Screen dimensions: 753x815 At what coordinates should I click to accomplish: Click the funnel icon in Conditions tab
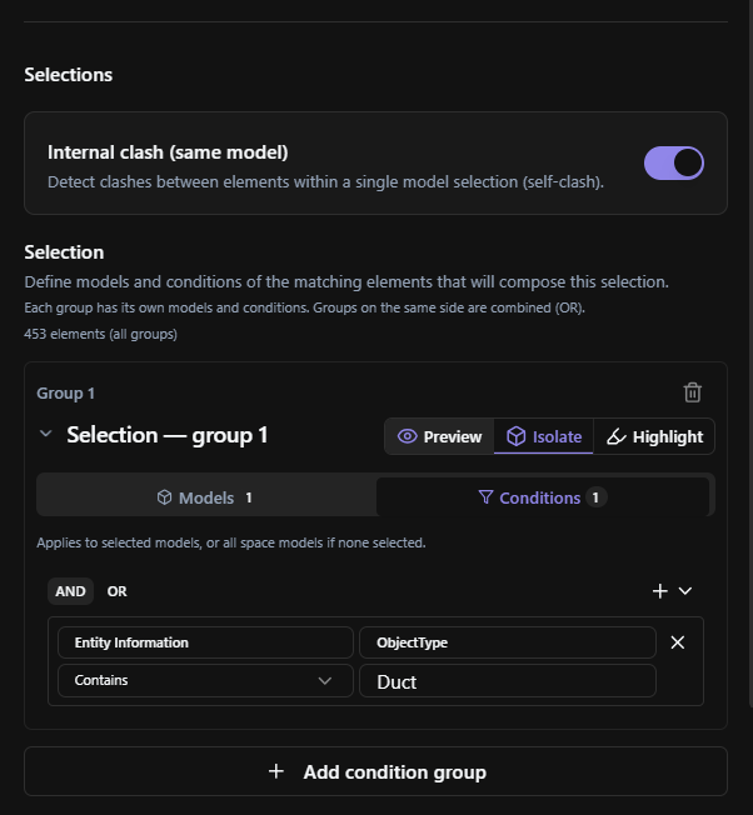tap(485, 497)
